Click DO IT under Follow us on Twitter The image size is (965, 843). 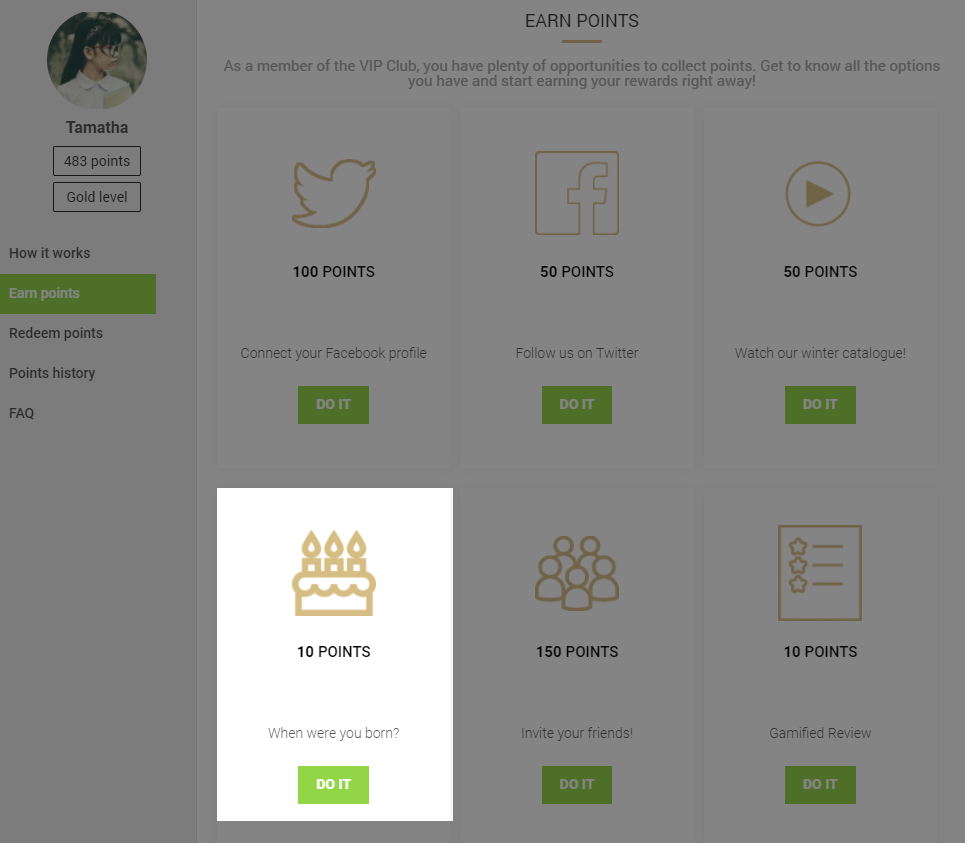[577, 405]
